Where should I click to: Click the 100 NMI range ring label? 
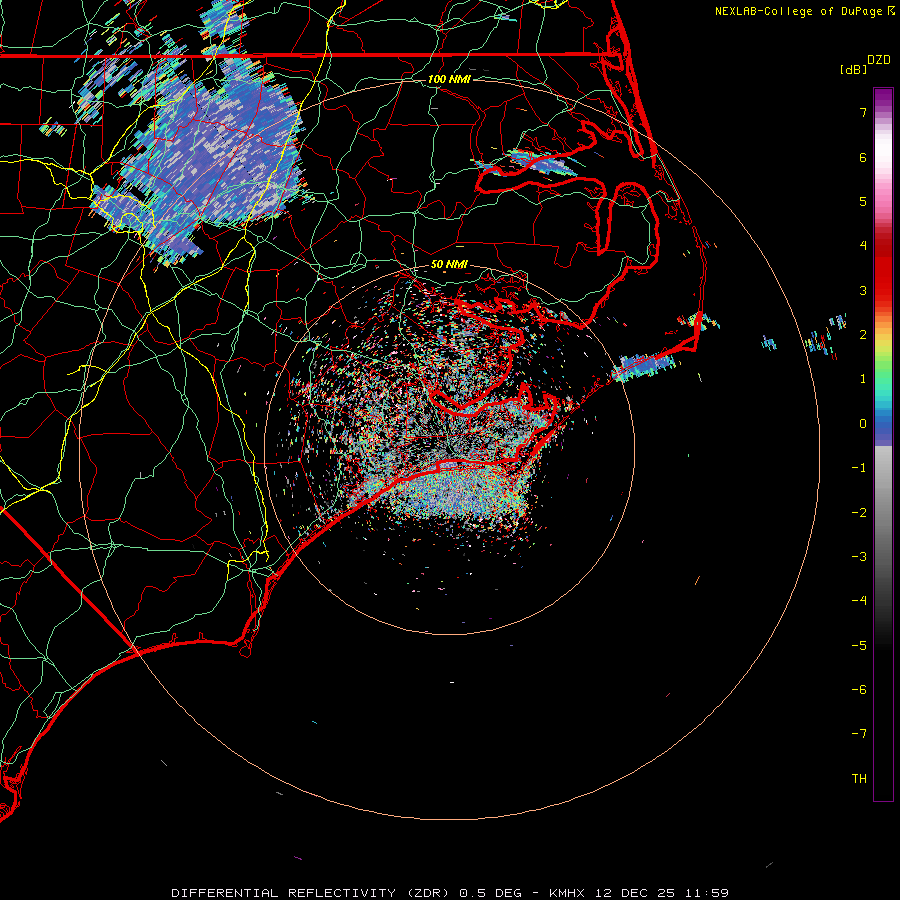(449, 79)
